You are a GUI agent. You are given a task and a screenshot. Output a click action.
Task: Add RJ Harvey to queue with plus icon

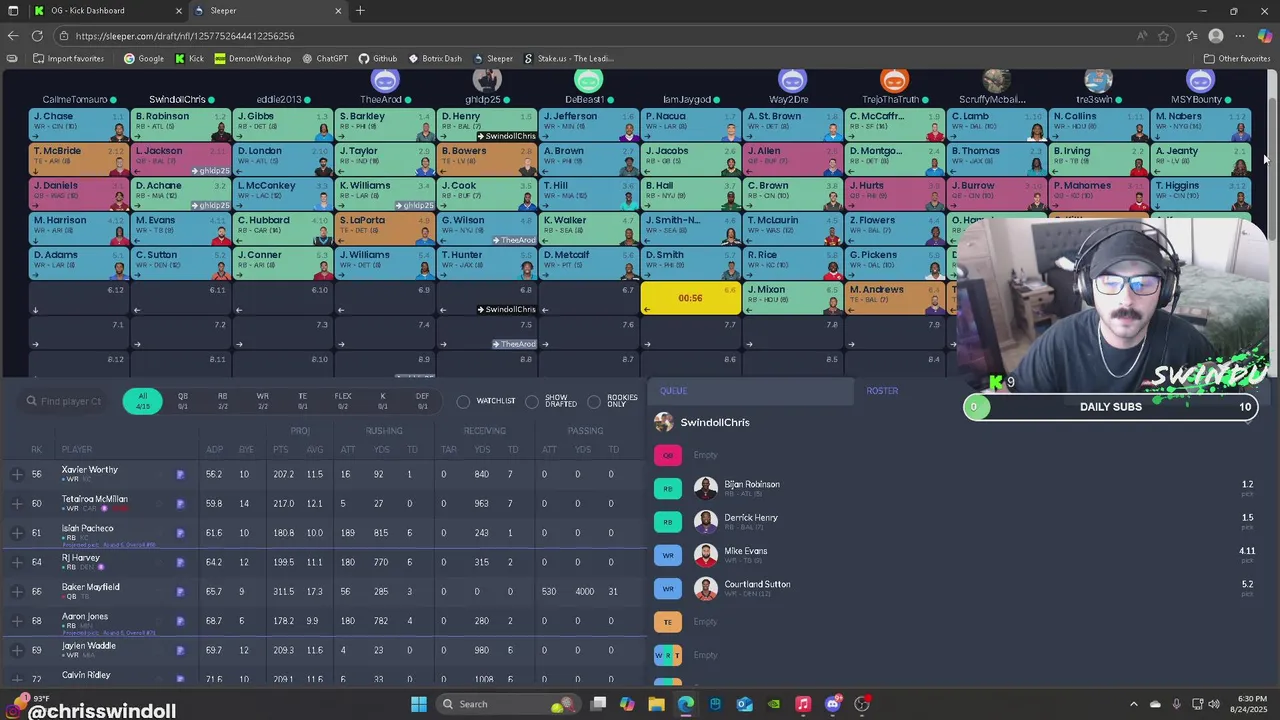[x=17, y=562]
